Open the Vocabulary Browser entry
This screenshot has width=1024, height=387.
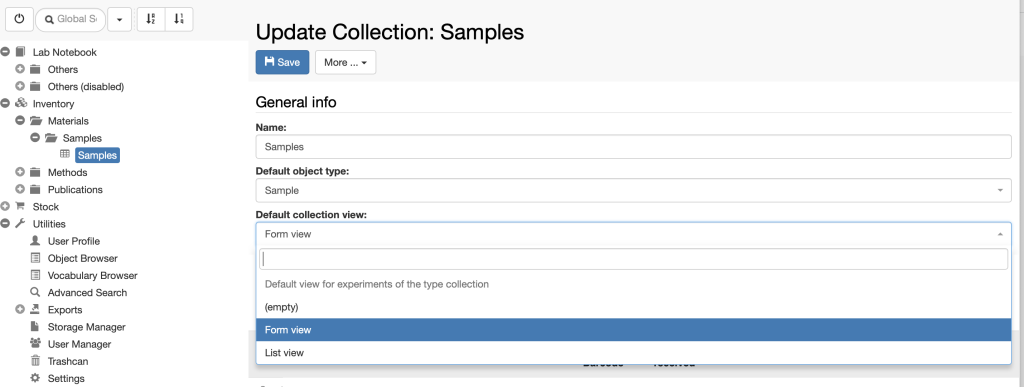pos(84,275)
